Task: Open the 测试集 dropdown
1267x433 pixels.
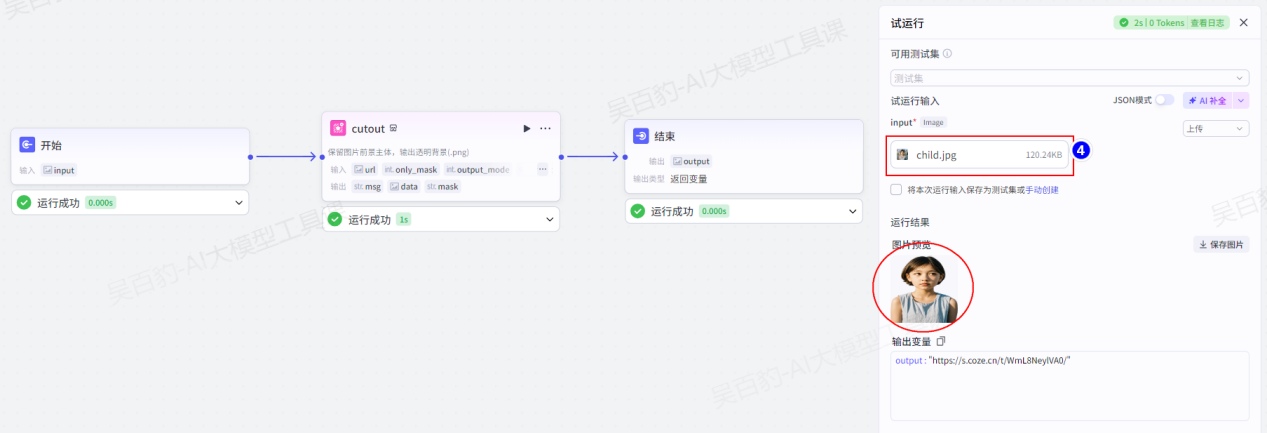Action: click(1069, 77)
